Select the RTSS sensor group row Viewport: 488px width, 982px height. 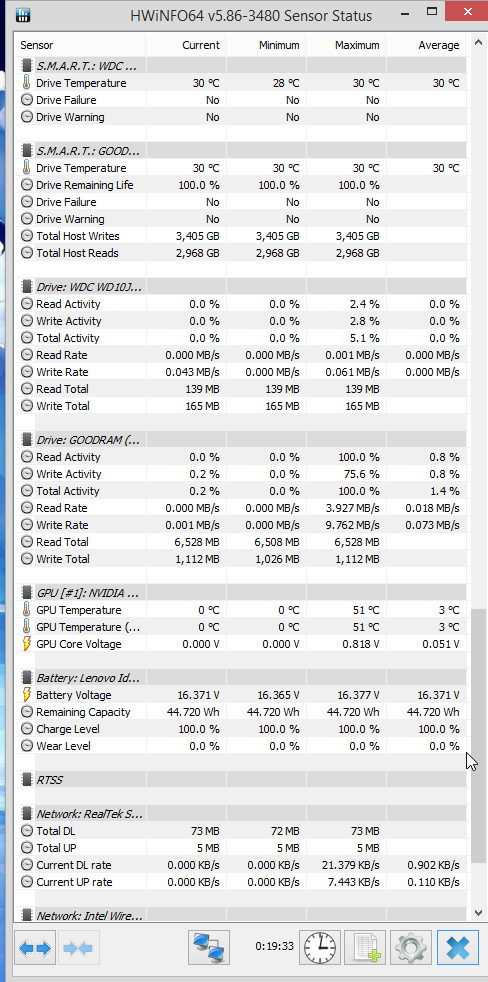(x=241, y=780)
